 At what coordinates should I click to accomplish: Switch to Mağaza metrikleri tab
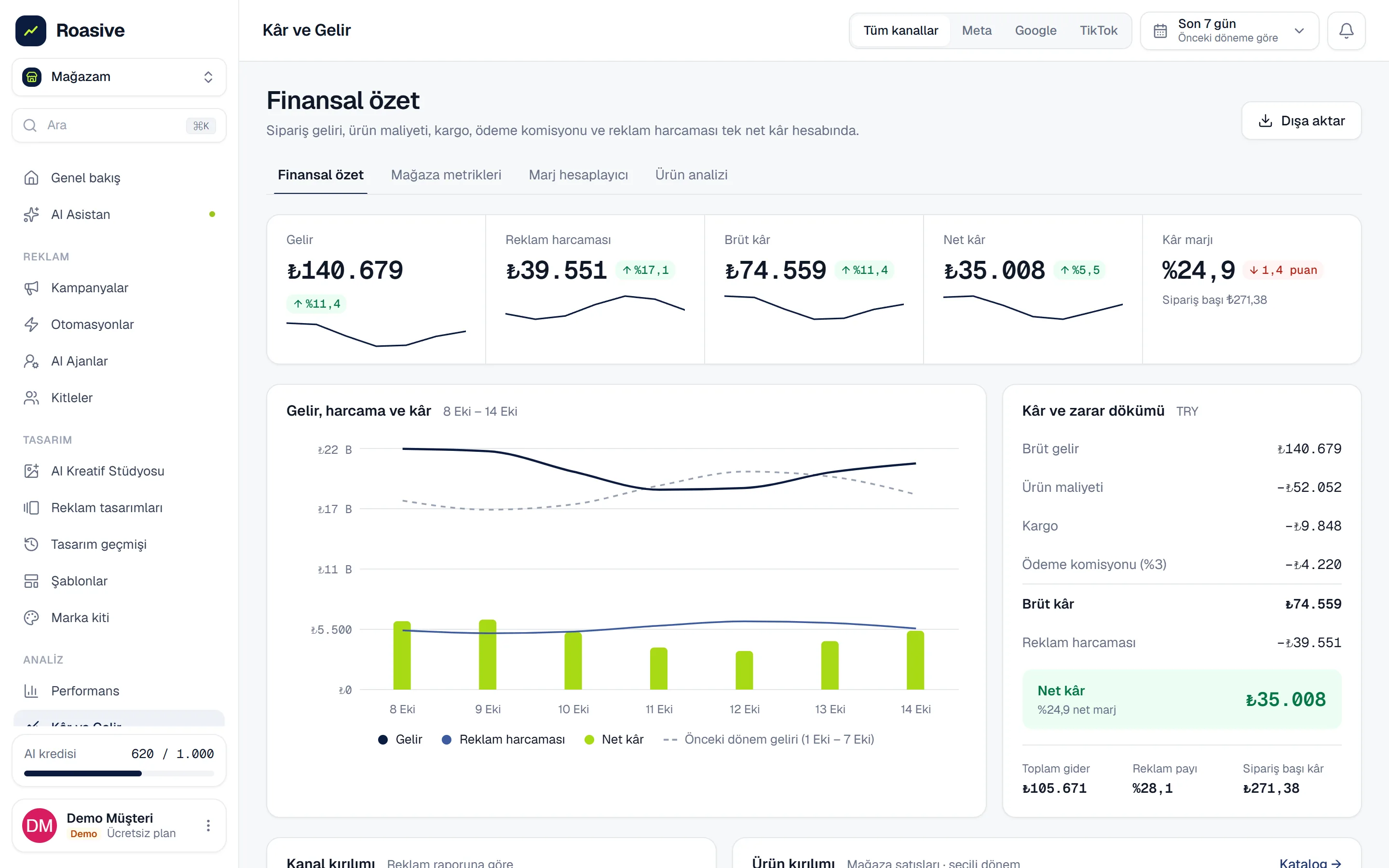pos(446,175)
